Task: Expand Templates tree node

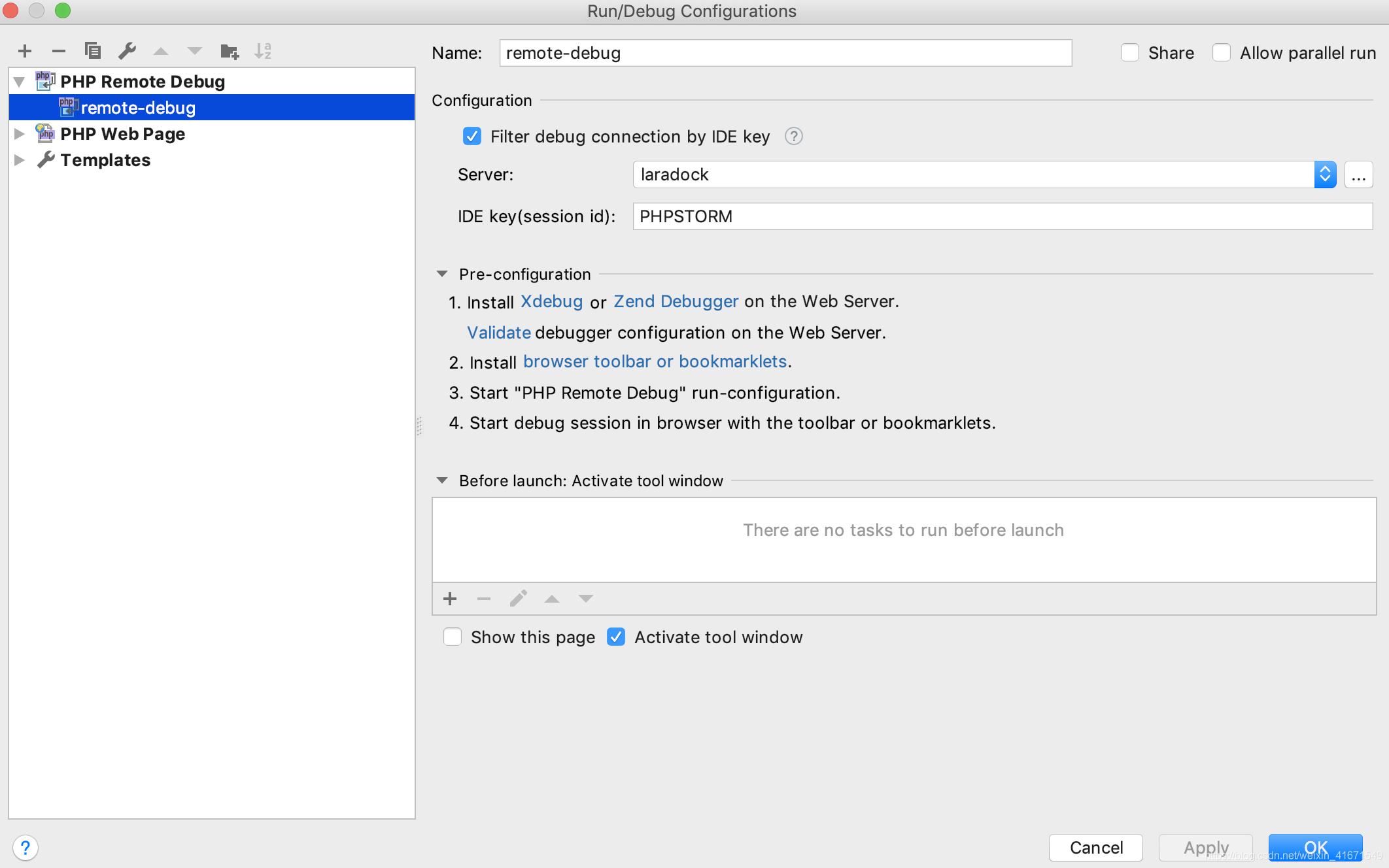Action: [x=20, y=160]
